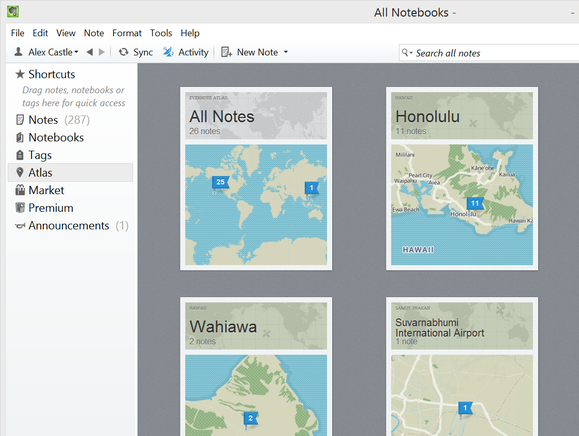Open Notes (287) in the sidebar
Screen dimensions: 579x436
coord(59,120)
